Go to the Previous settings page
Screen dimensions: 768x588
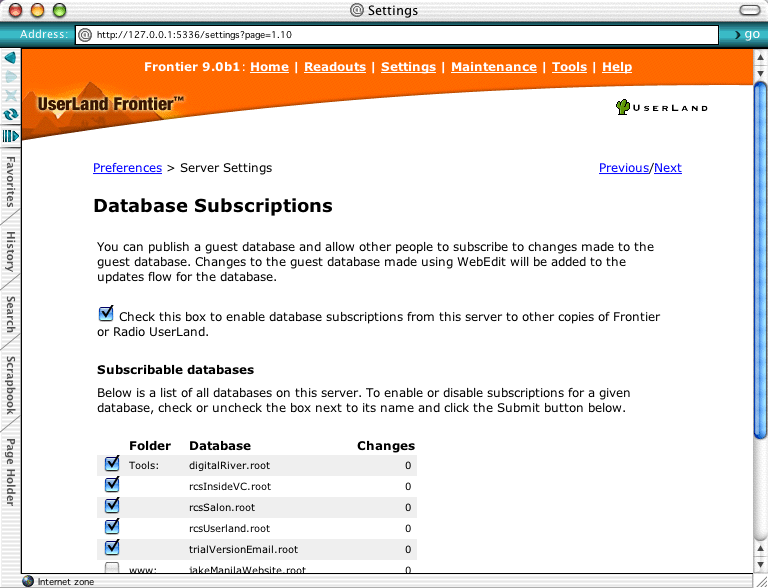point(624,168)
